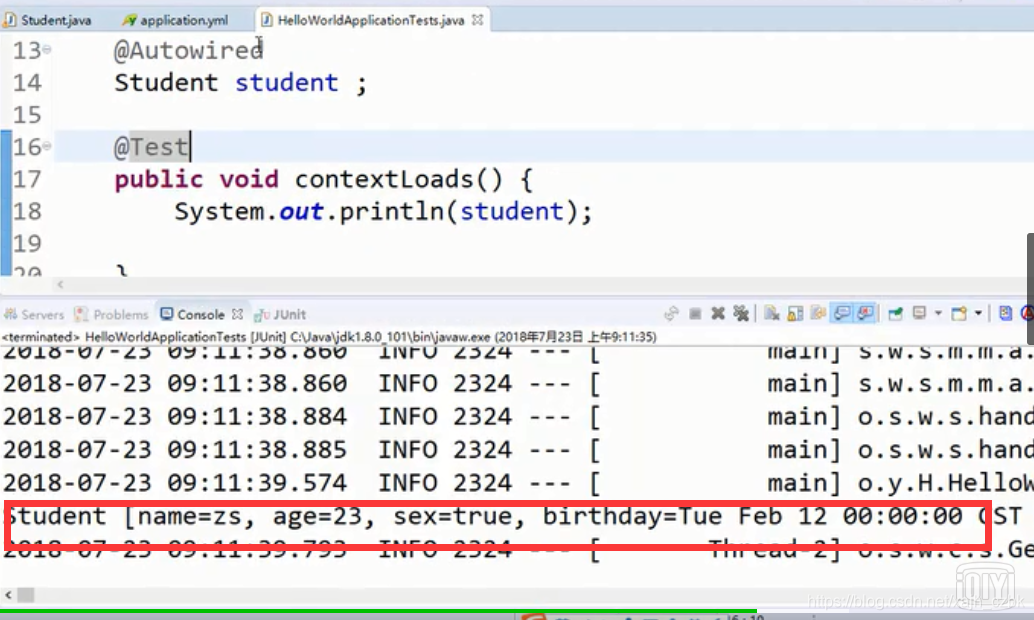
Task: Click the Remove Launch icon in Console toolbar
Action: [716, 311]
